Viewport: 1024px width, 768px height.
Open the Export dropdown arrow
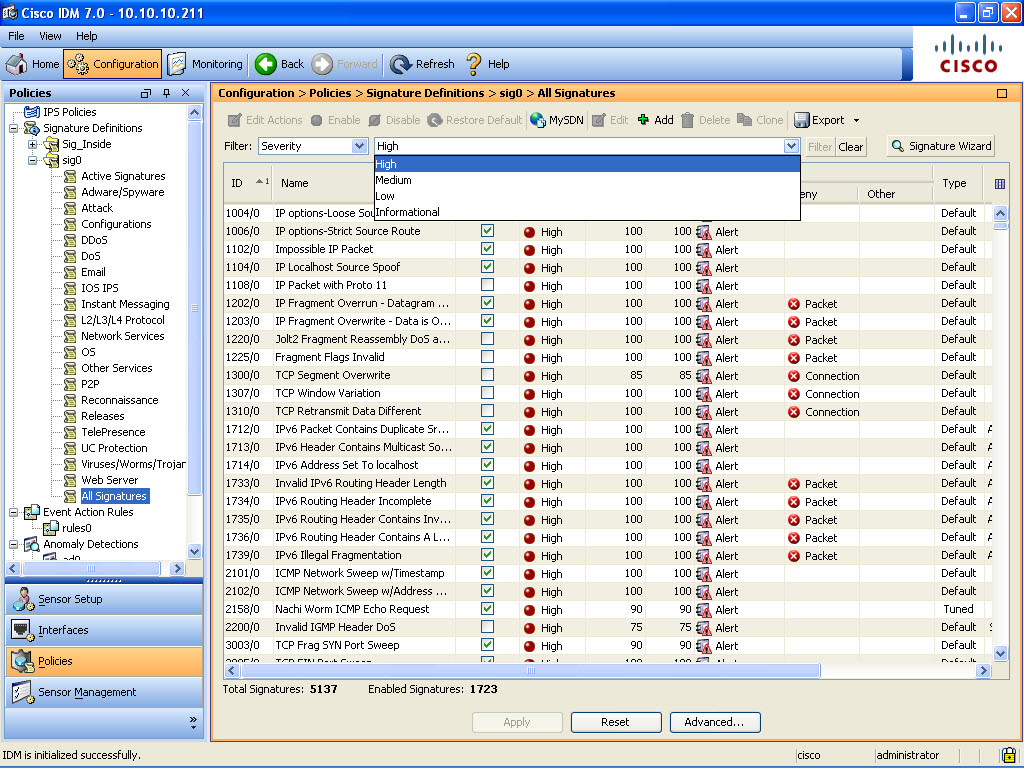tap(856, 121)
